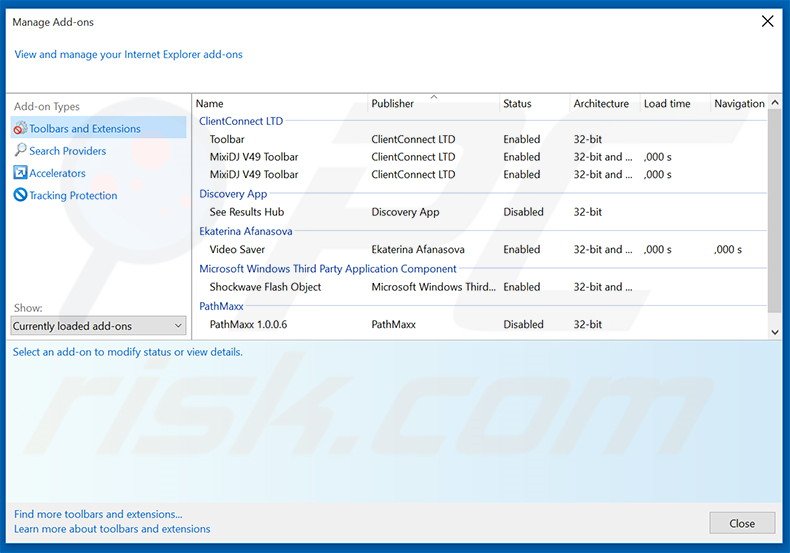790x553 pixels.
Task: Click the list scrollbar down arrow
Action: (775, 332)
